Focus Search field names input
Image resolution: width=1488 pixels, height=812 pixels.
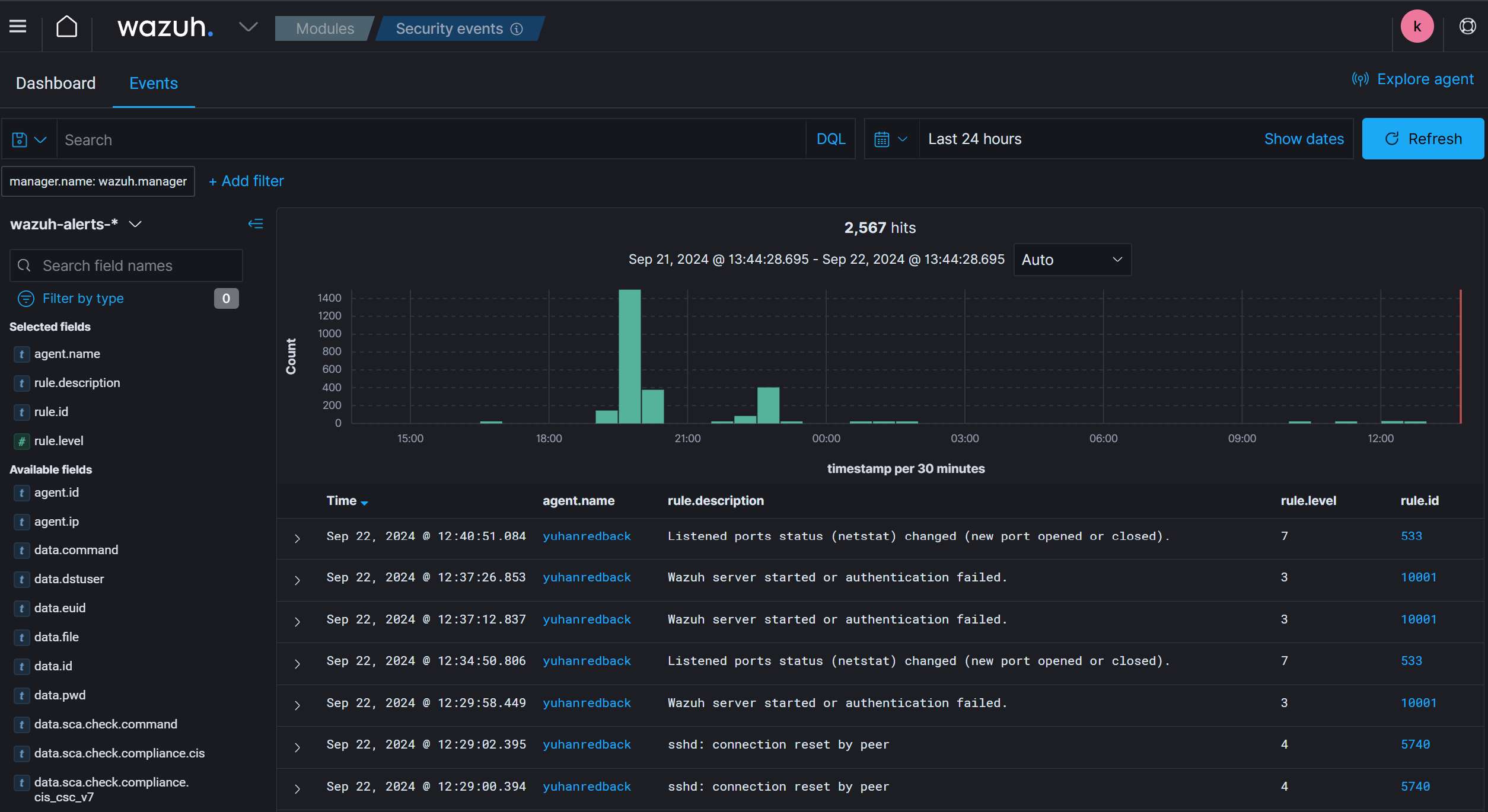coord(126,266)
